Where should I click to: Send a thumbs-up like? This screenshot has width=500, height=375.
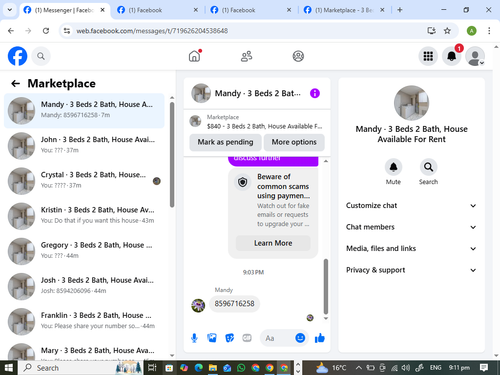(x=319, y=338)
